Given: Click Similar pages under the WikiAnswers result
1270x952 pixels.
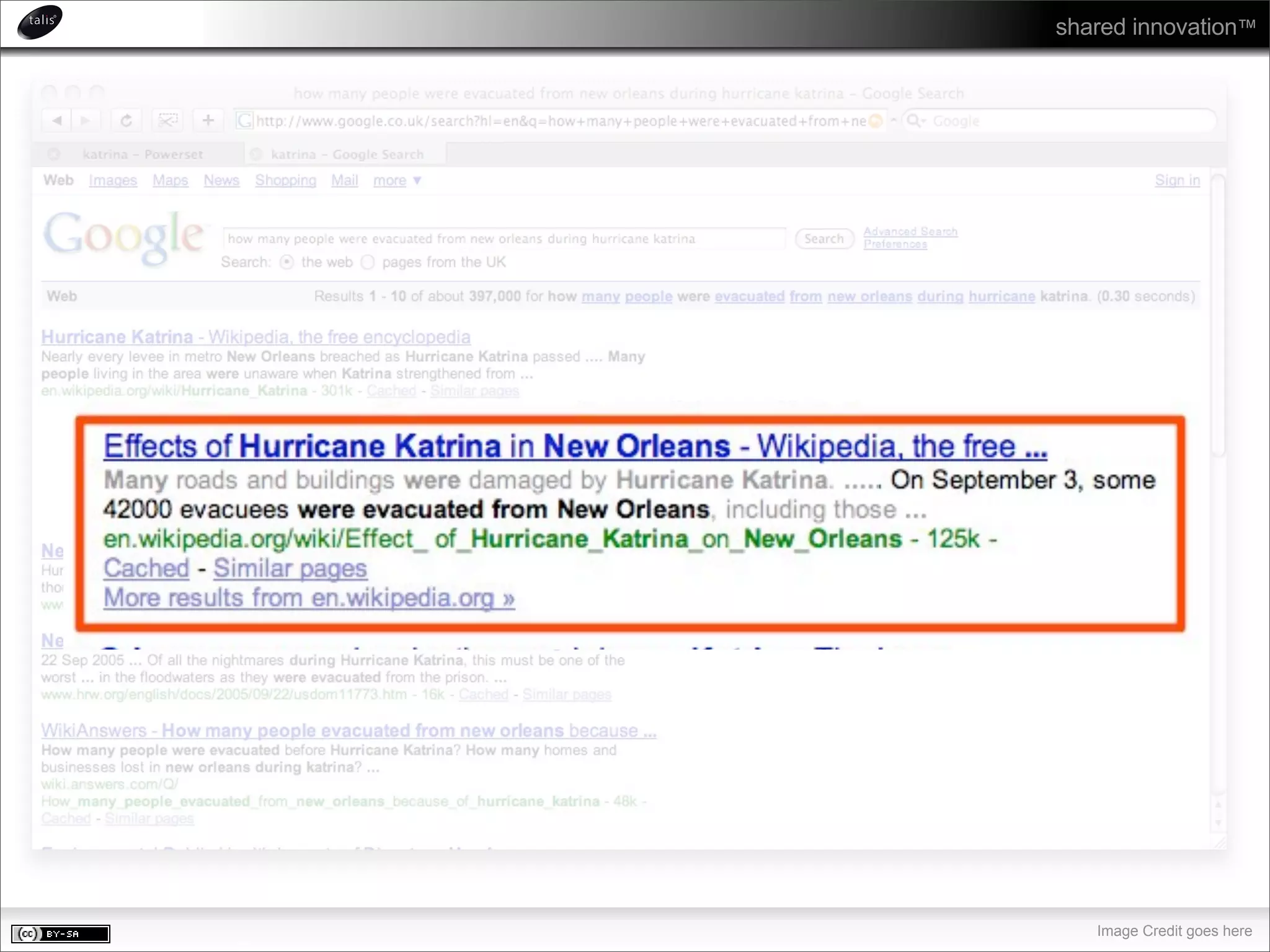Looking at the screenshot, I should pyautogui.click(x=149, y=819).
